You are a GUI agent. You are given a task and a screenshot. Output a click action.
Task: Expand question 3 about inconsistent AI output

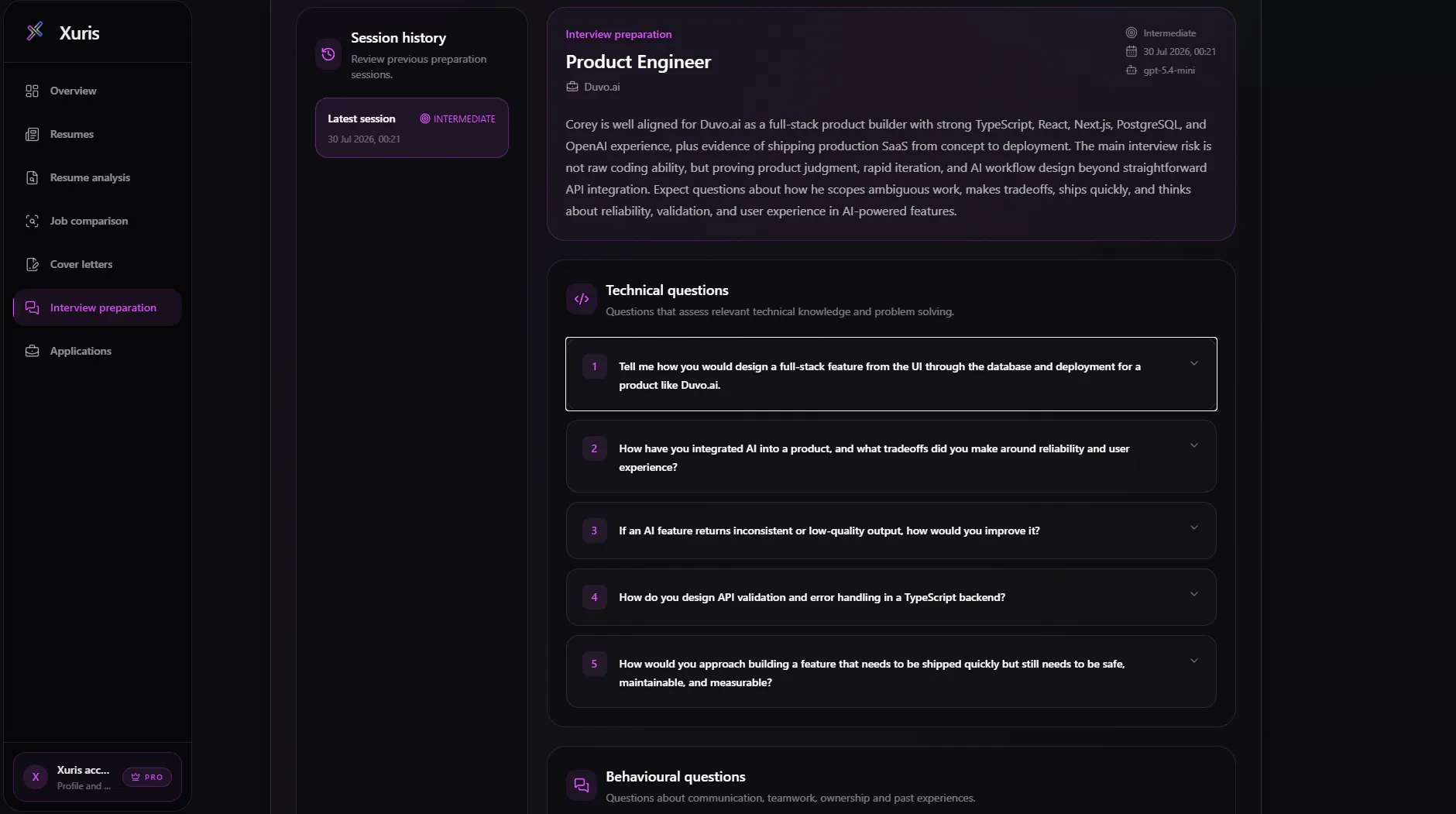[x=891, y=531]
